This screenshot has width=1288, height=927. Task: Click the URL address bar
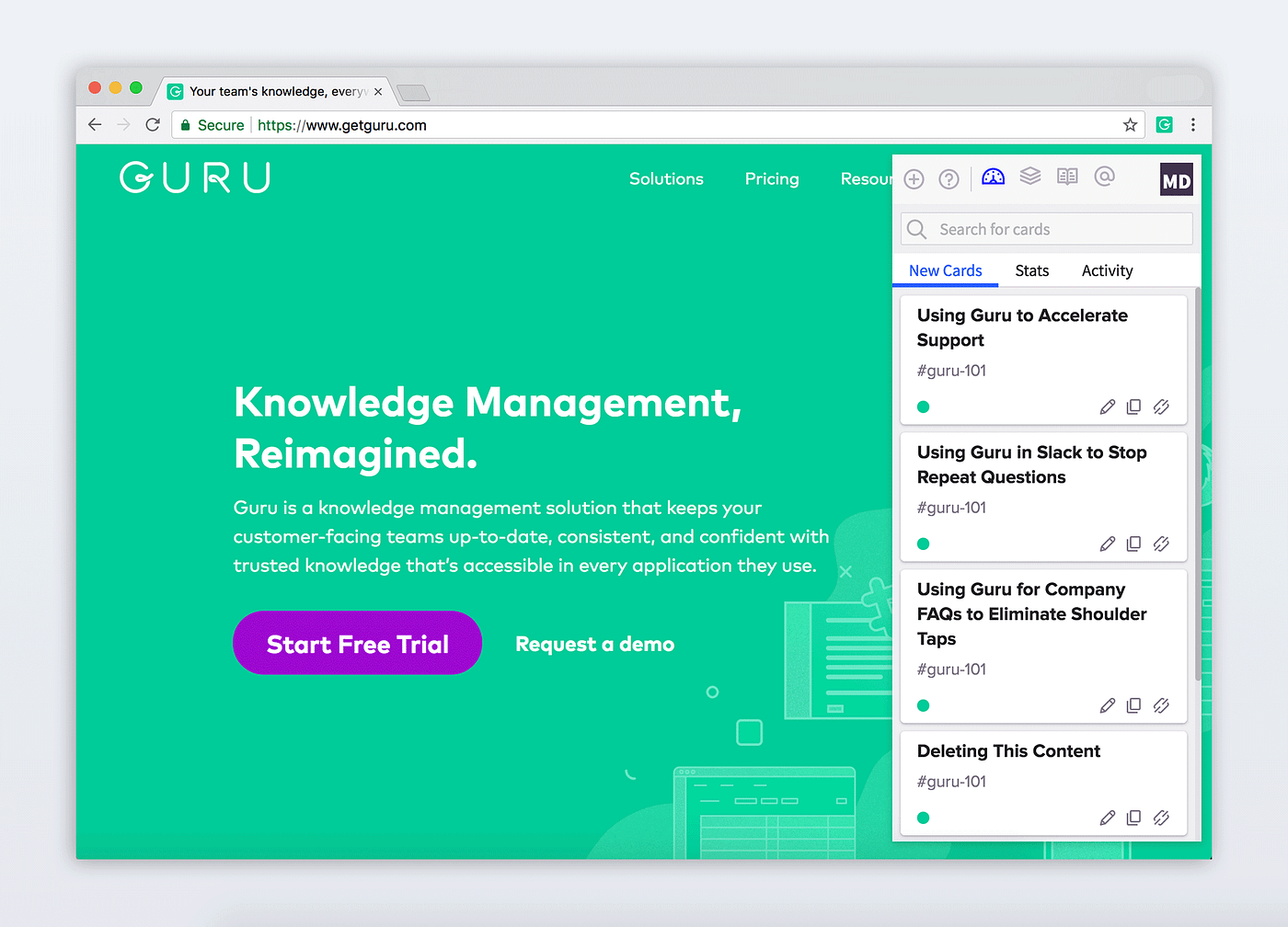point(658,125)
